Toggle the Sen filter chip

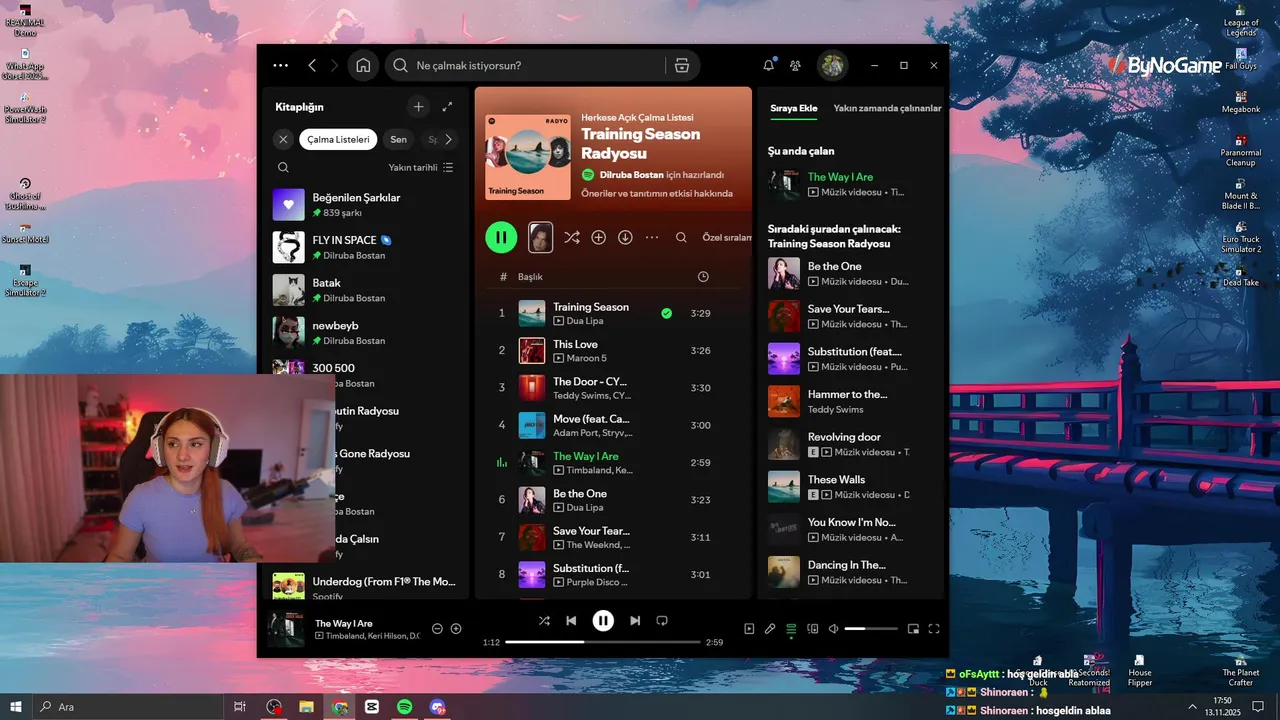click(398, 139)
